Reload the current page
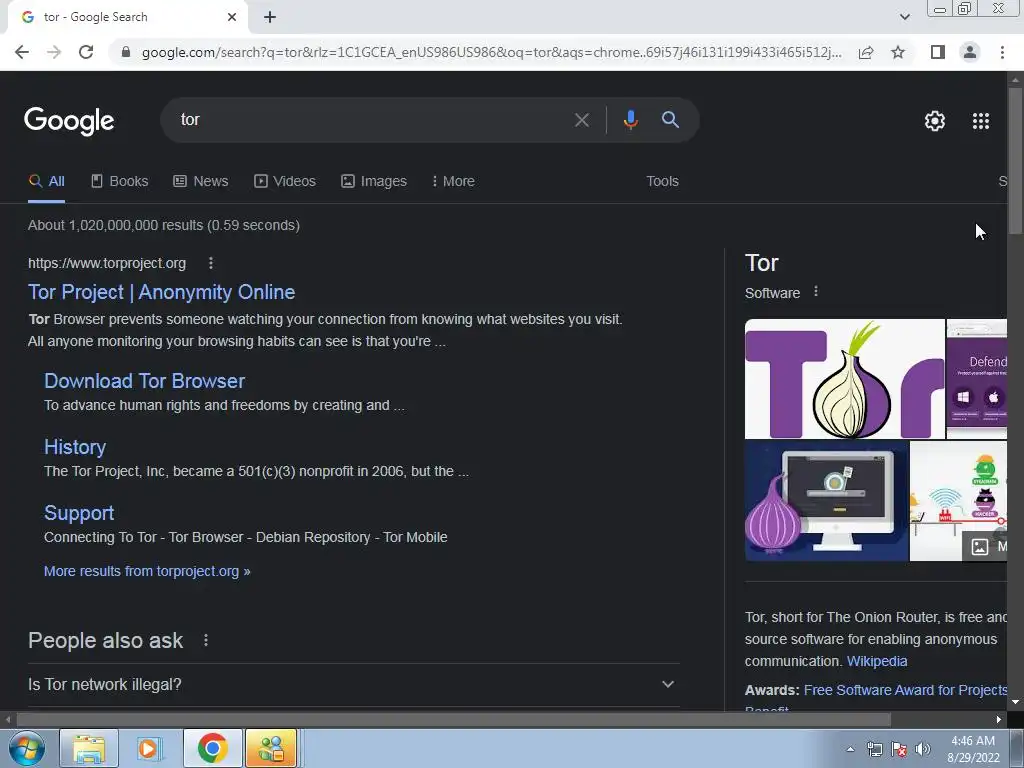Image resolution: width=1024 pixels, height=768 pixels. [x=86, y=52]
